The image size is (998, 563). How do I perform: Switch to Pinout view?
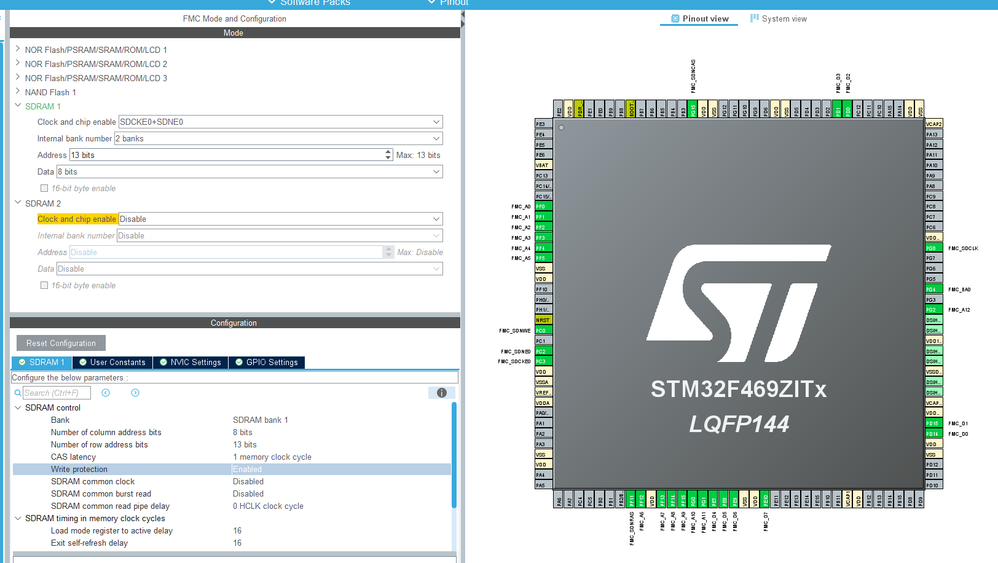click(x=699, y=18)
